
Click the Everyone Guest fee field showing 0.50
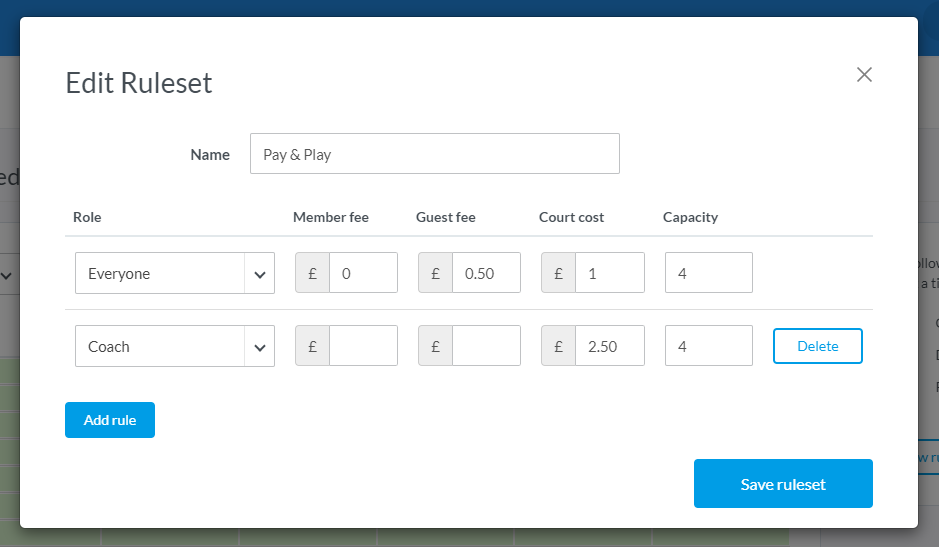(x=486, y=273)
